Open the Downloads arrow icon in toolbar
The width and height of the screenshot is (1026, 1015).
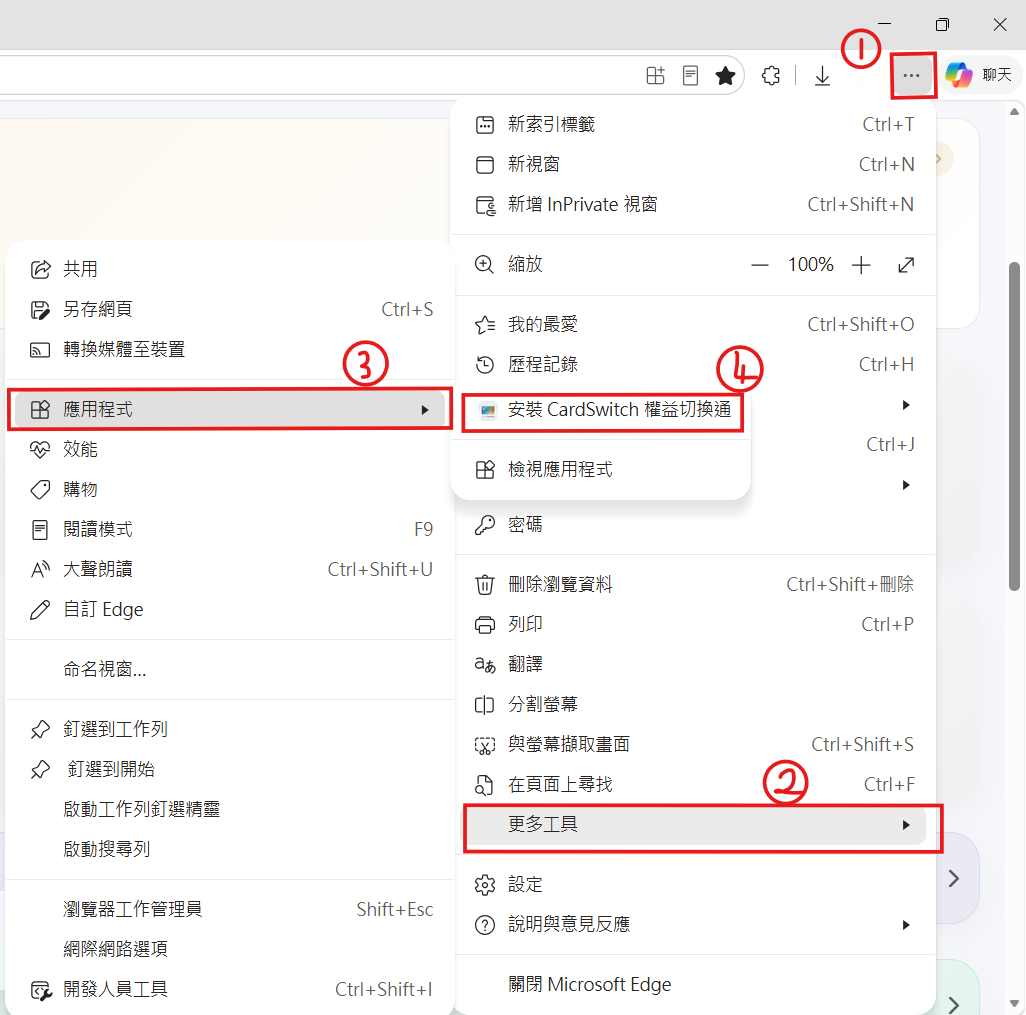click(822, 76)
